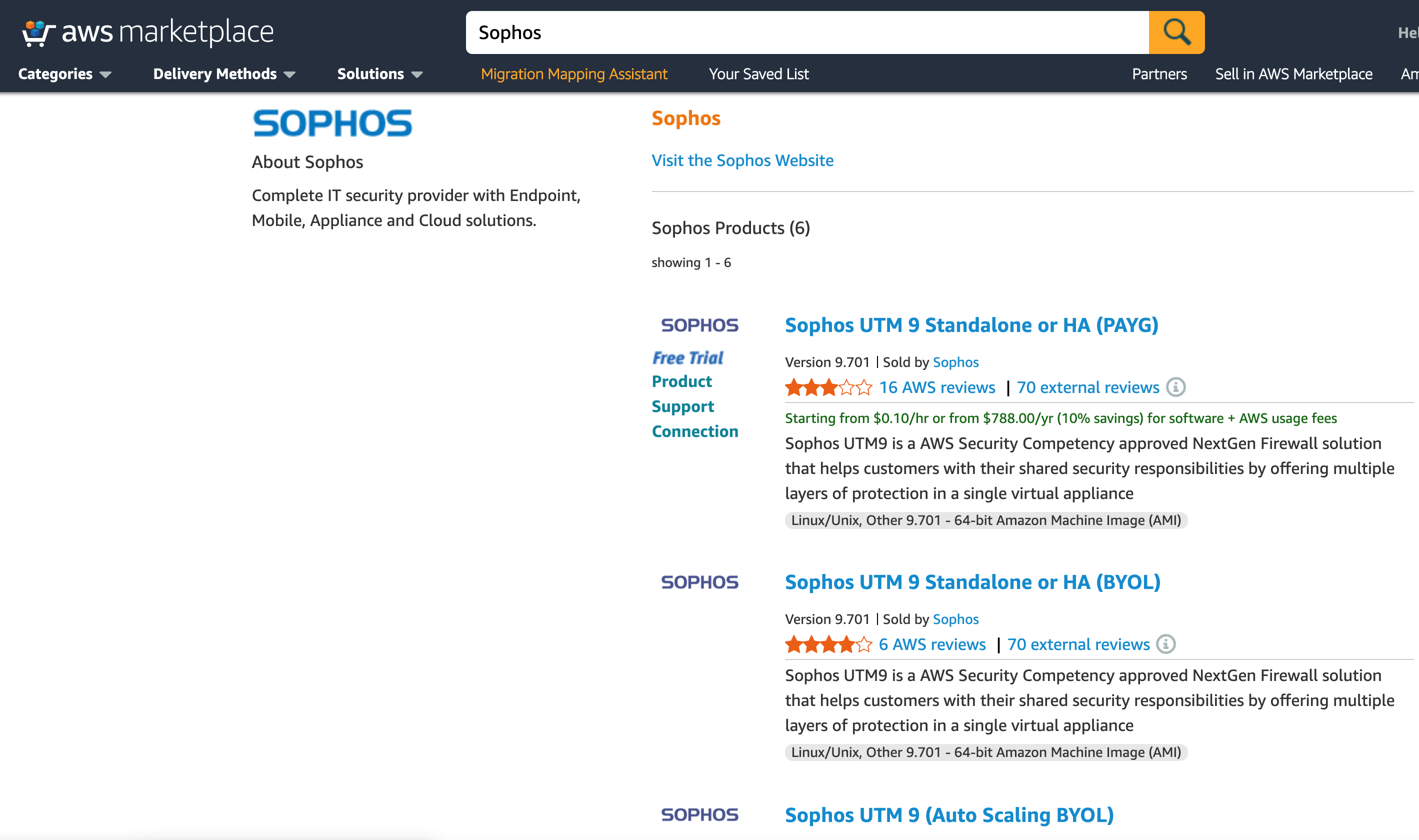Click the large Sophos company logo
The image size is (1419, 840).
pos(332,123)
